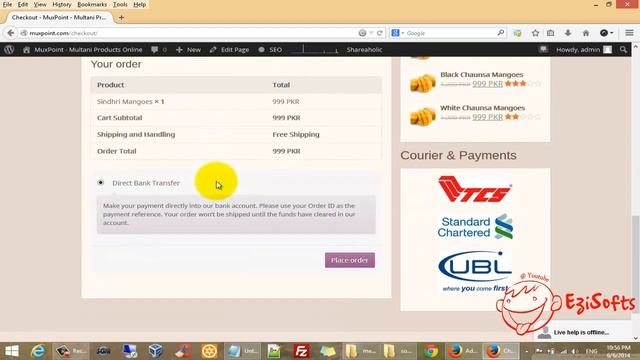Open the File menu
This screenshot has width=640, height=360.
pos(7,4)
